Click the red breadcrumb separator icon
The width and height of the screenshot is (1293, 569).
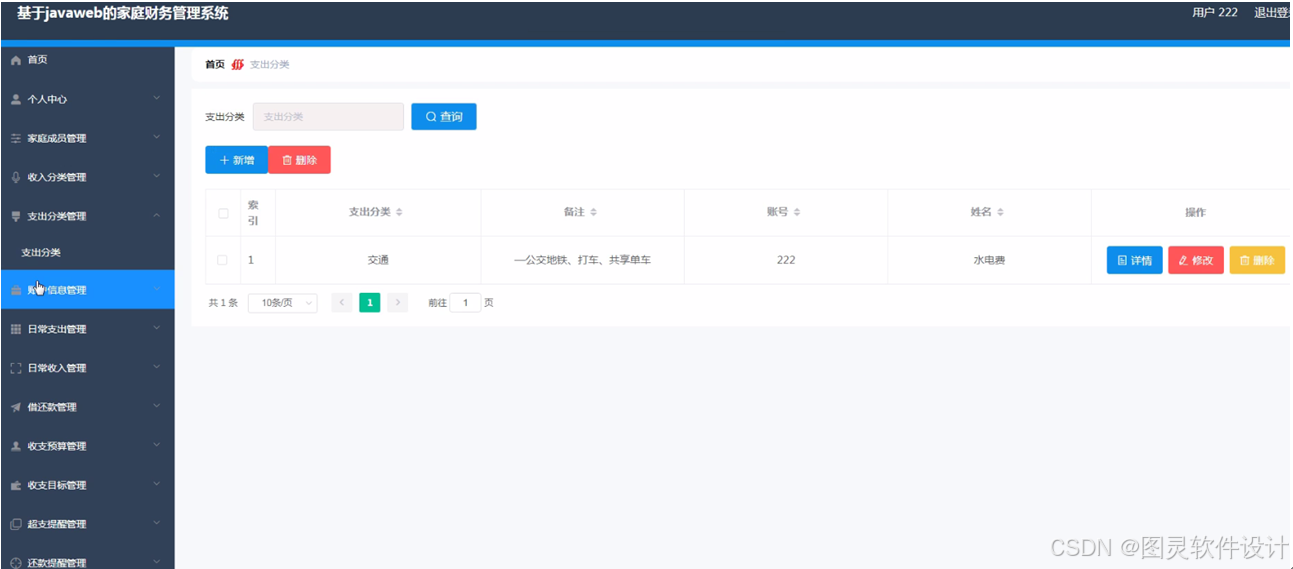[237, 65]
